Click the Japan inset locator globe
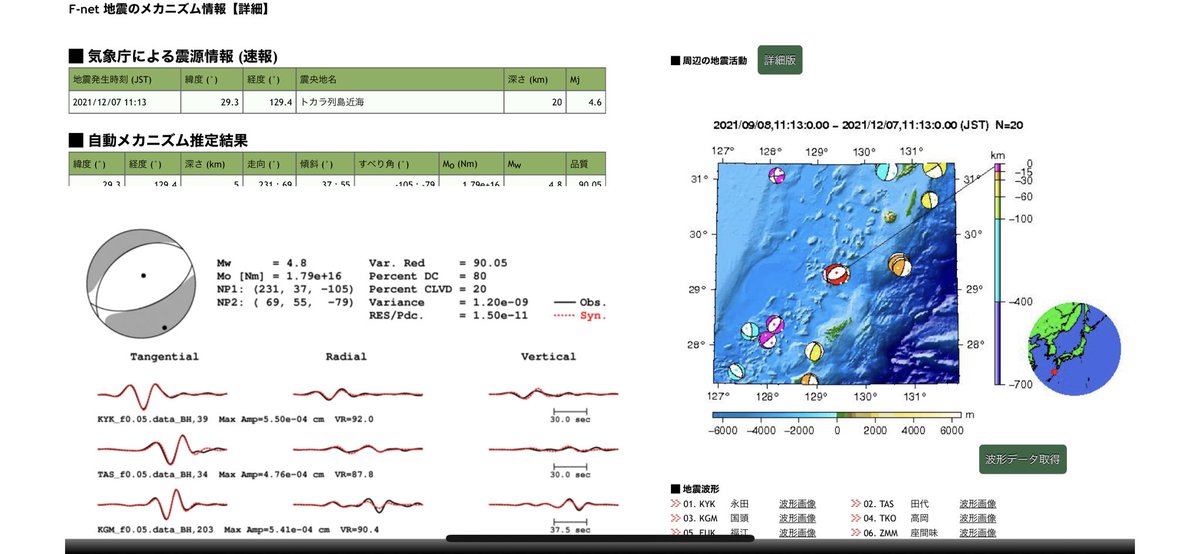 1073,347
